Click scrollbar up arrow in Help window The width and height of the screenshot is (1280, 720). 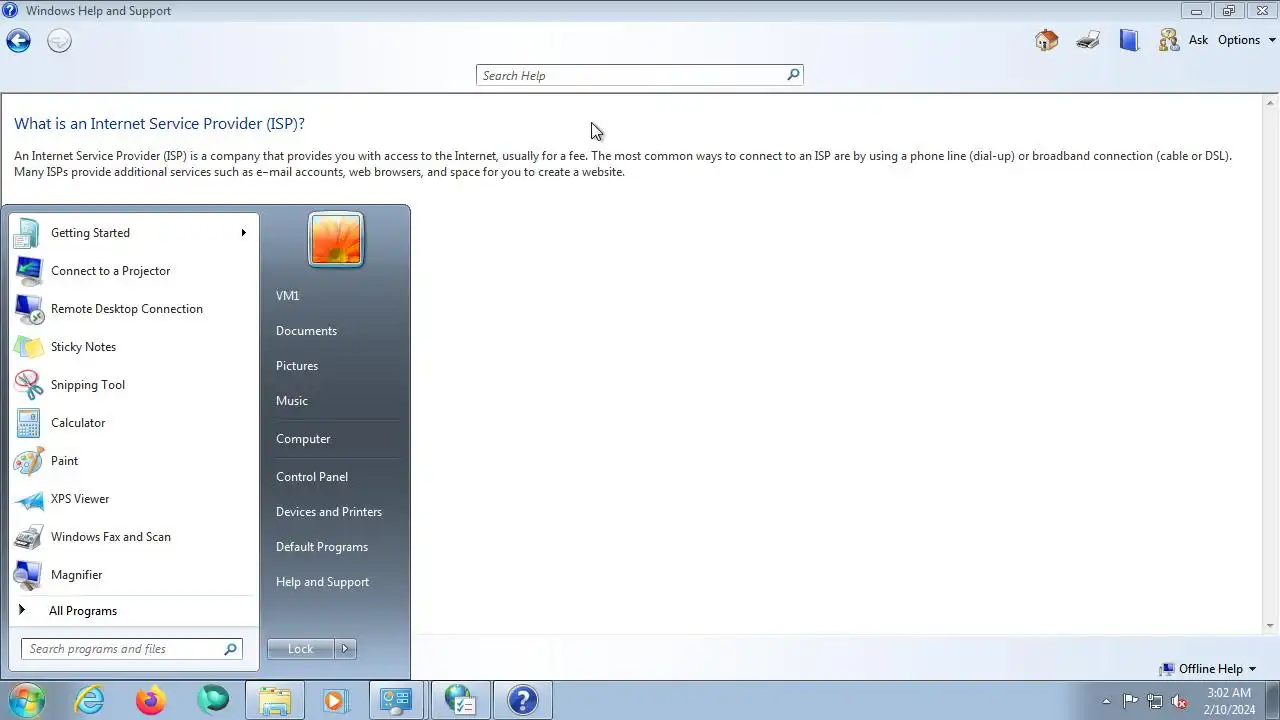[1271, 102]
